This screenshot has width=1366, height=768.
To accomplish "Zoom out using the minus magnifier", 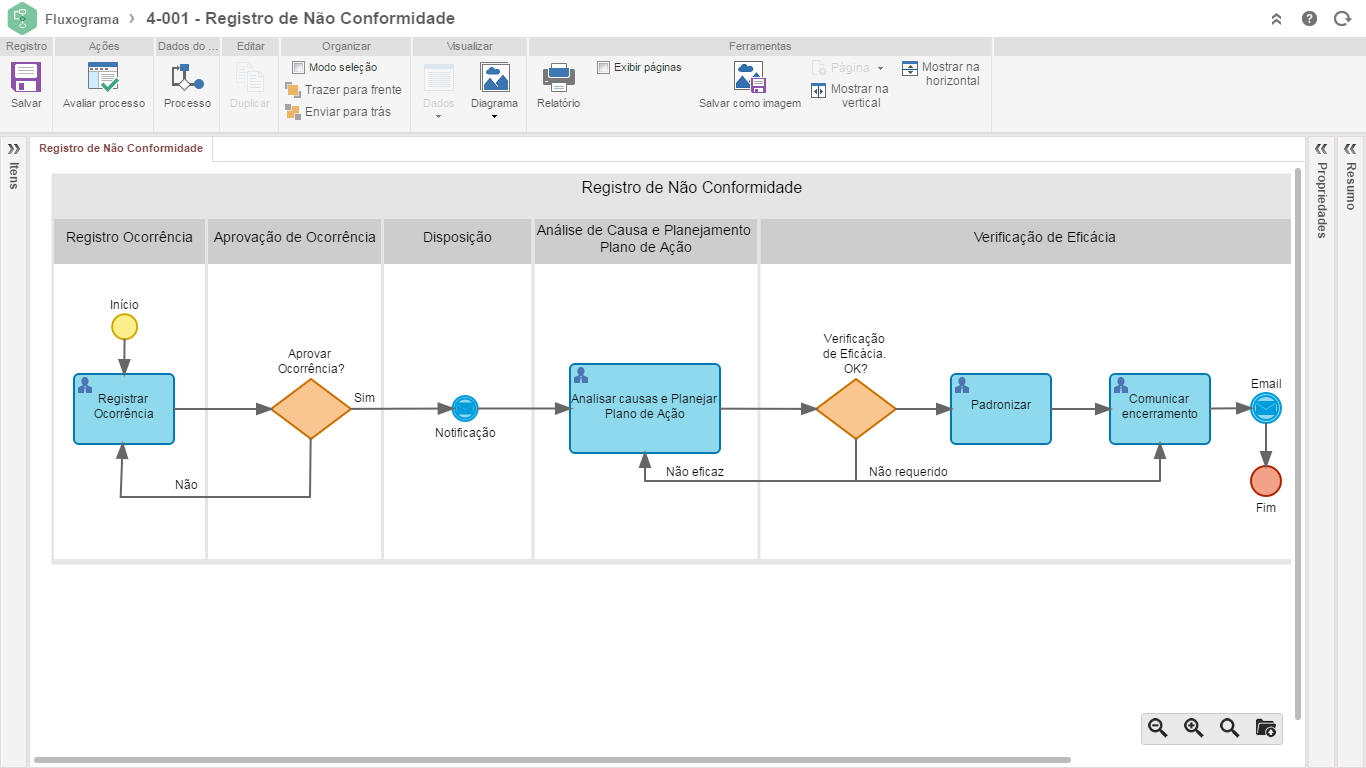I will pos(1158,728).
